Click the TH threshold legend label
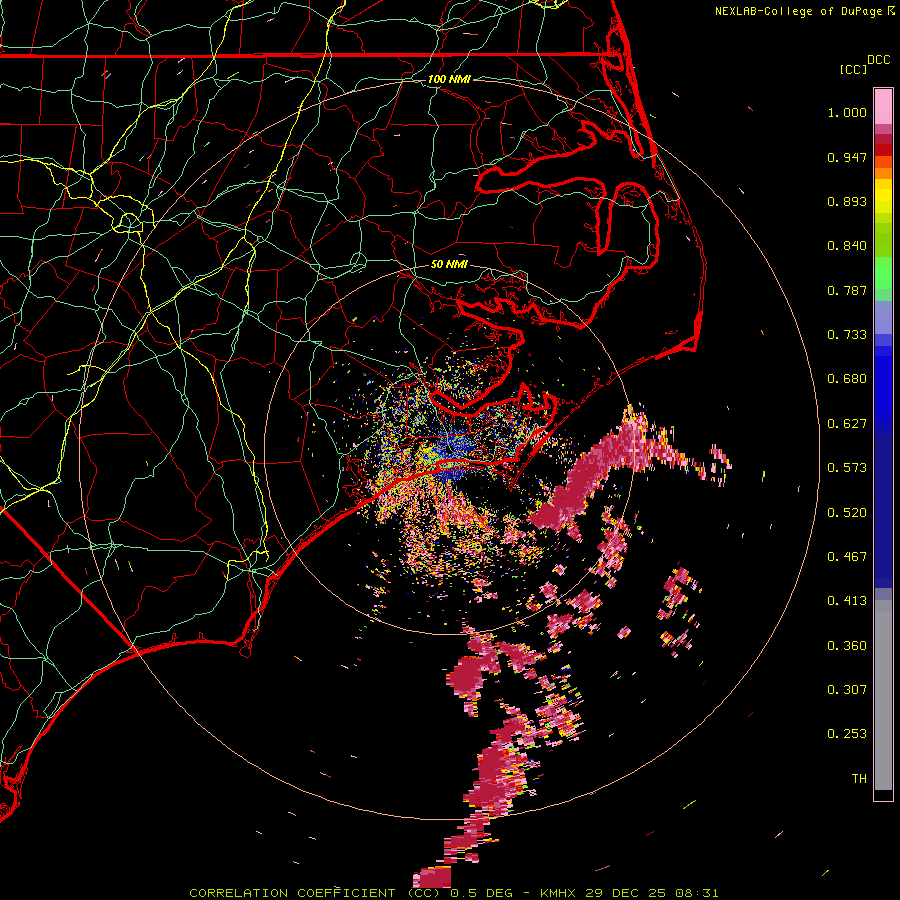This screenshot has height=900, width=900. pos(859,779)
